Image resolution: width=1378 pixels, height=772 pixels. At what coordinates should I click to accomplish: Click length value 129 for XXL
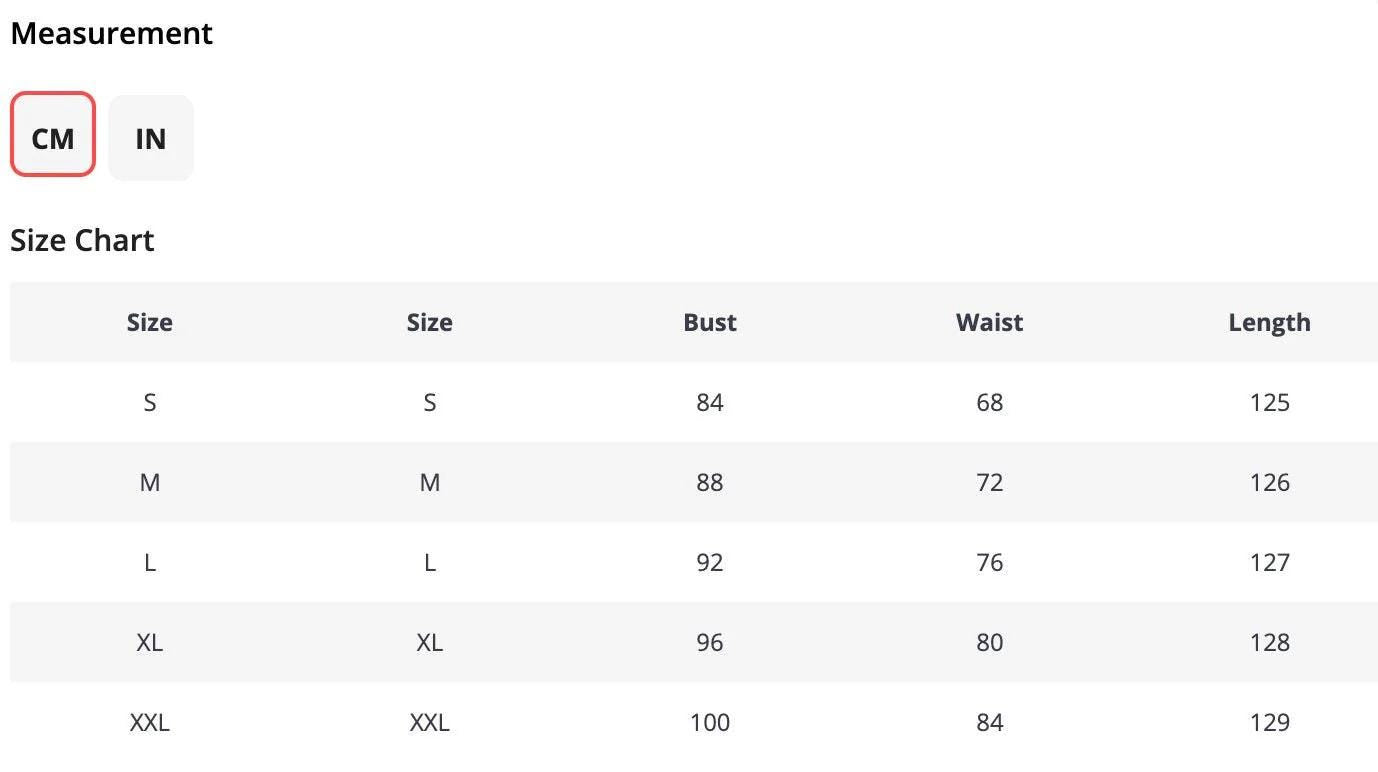coord(1270,722)
